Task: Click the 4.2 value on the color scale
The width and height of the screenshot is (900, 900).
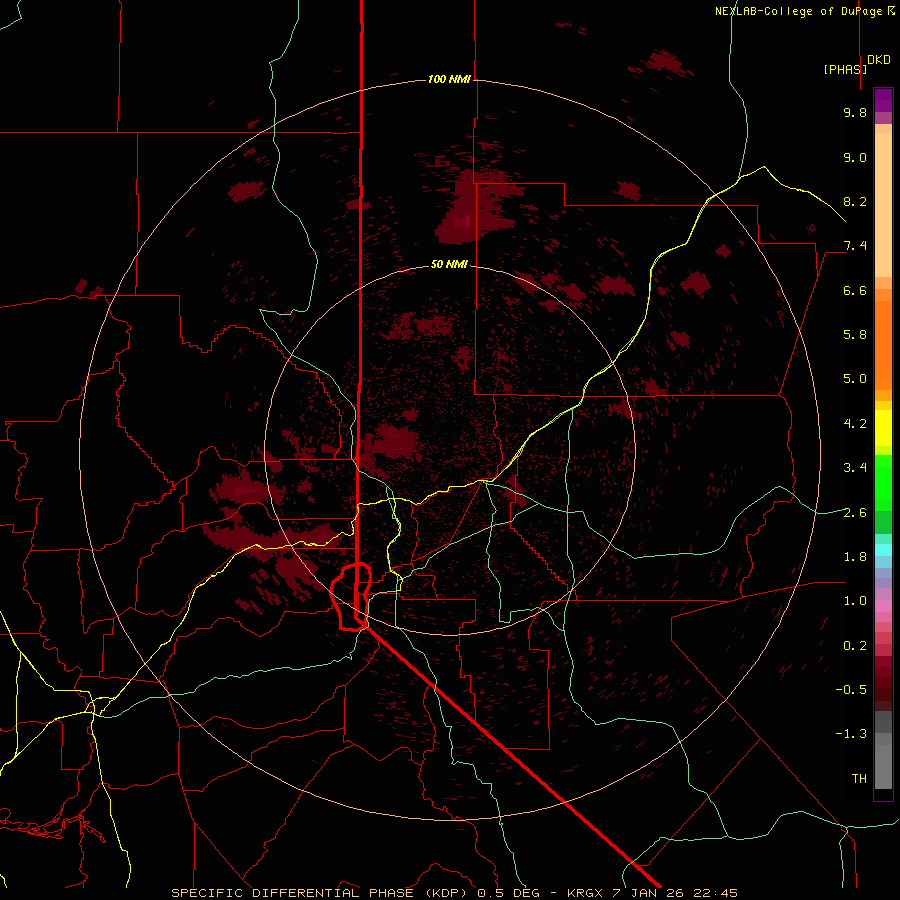Action: (855, 424)
